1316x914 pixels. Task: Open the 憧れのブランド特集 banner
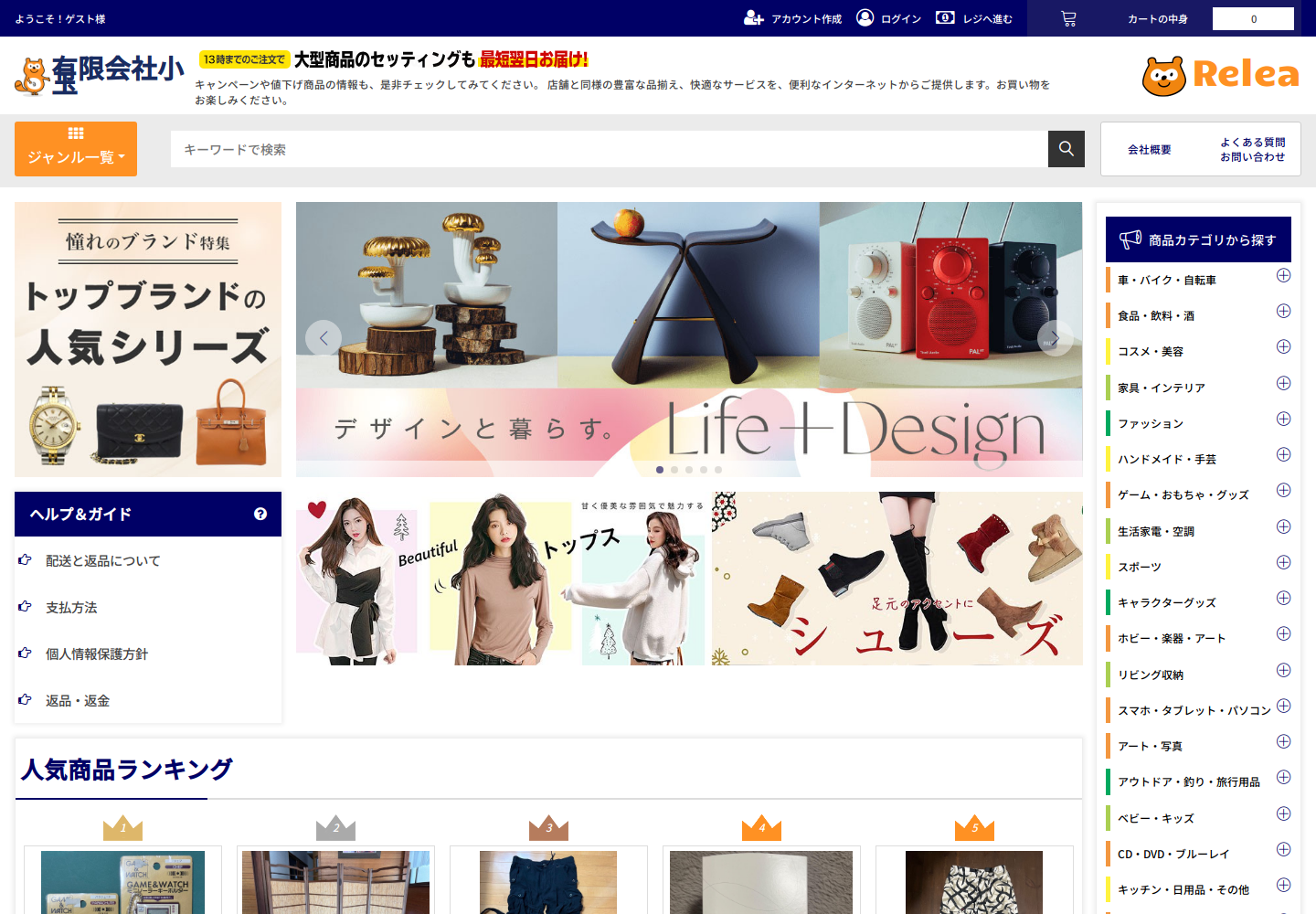(148, 339)
